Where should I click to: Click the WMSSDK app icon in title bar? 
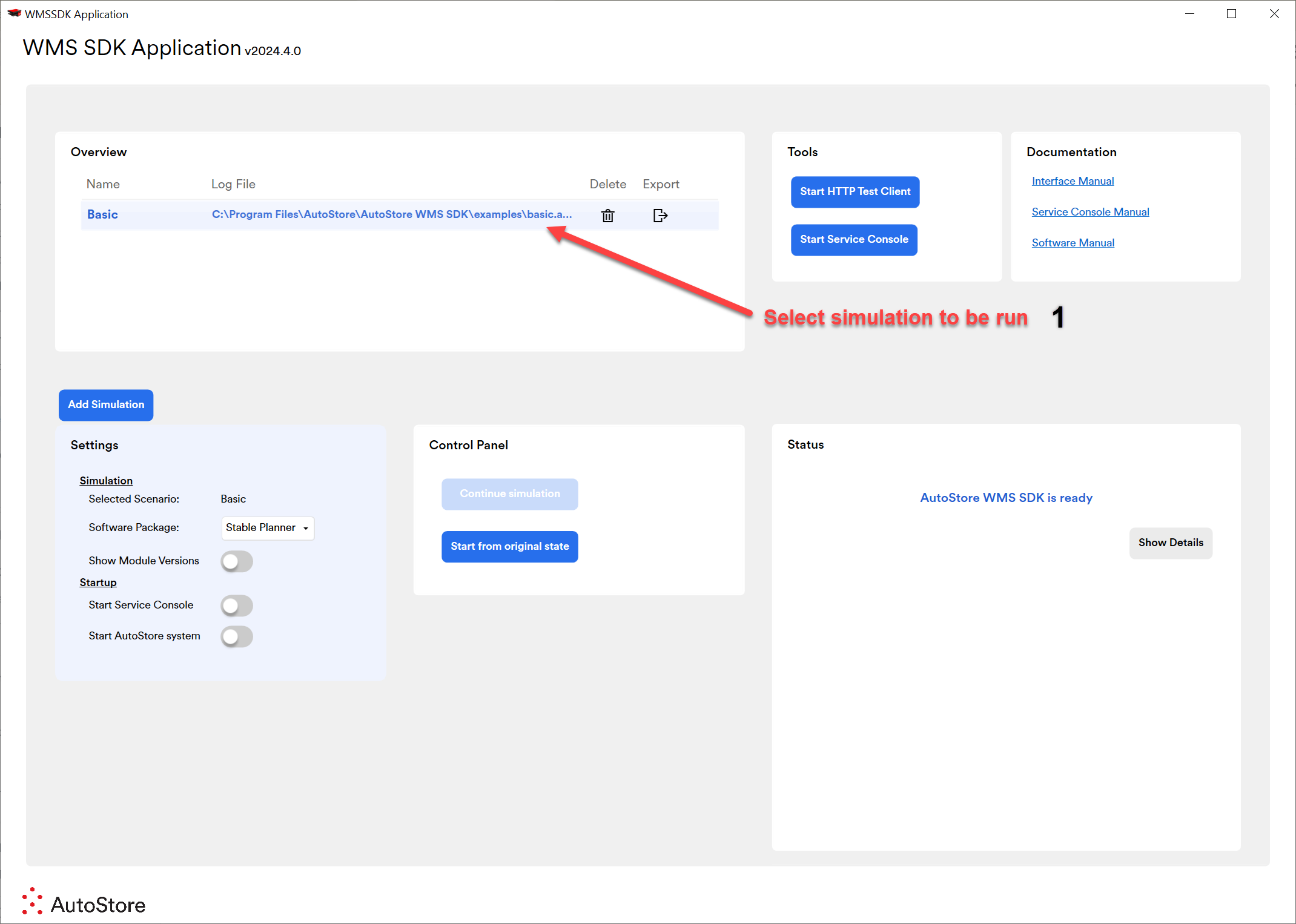[x=14, y=13]
